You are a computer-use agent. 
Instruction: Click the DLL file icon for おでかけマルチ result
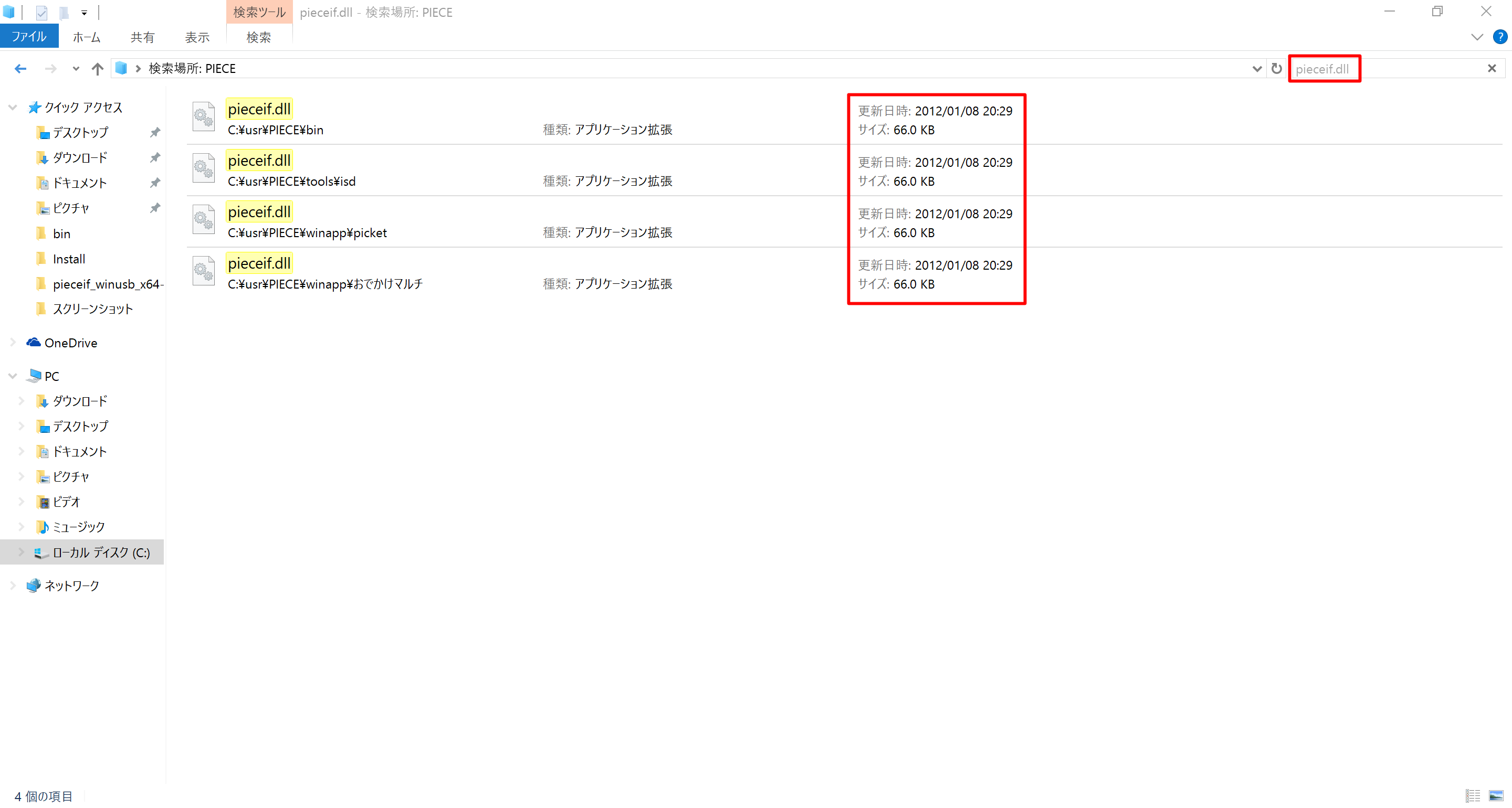coord(204,271)
